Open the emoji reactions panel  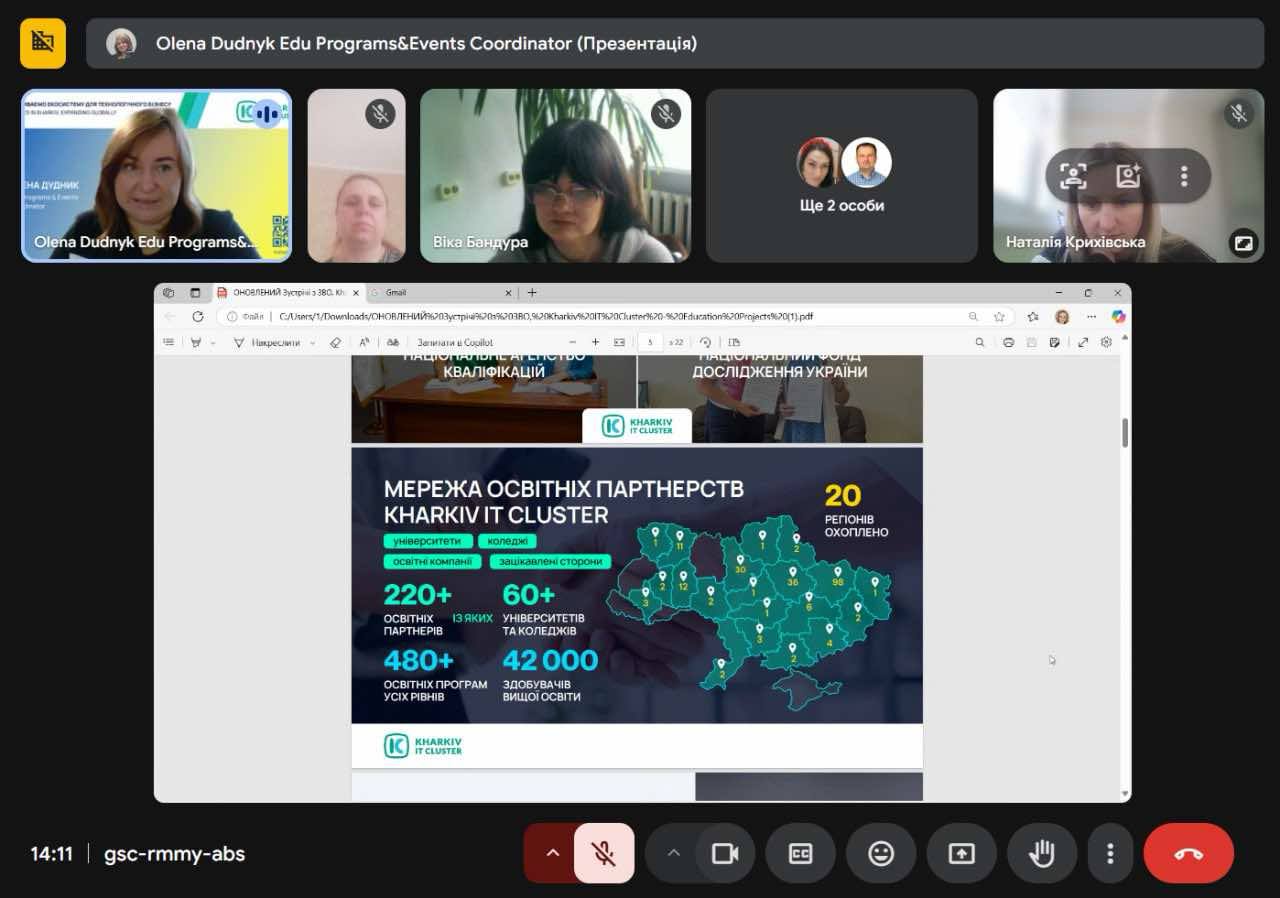[881, 853]
